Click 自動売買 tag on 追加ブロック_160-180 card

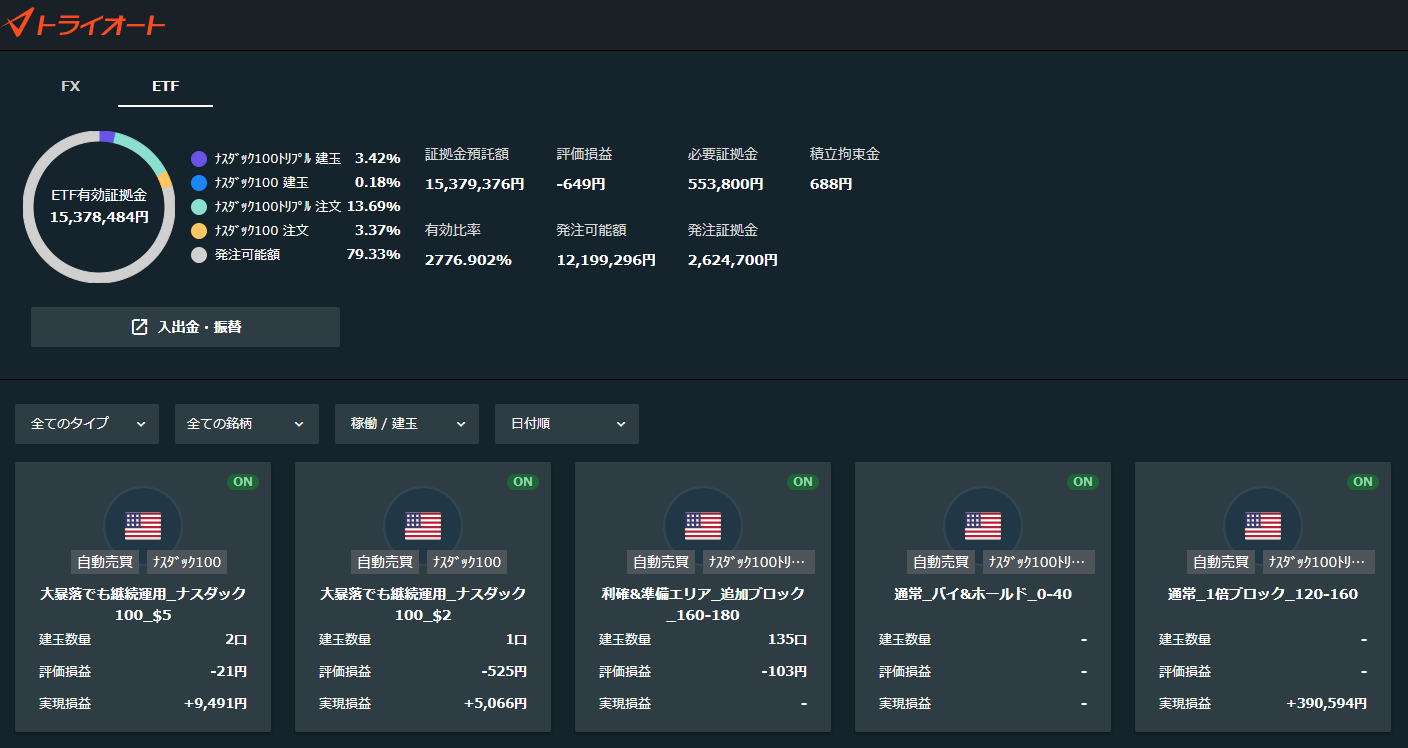point(663,562)
